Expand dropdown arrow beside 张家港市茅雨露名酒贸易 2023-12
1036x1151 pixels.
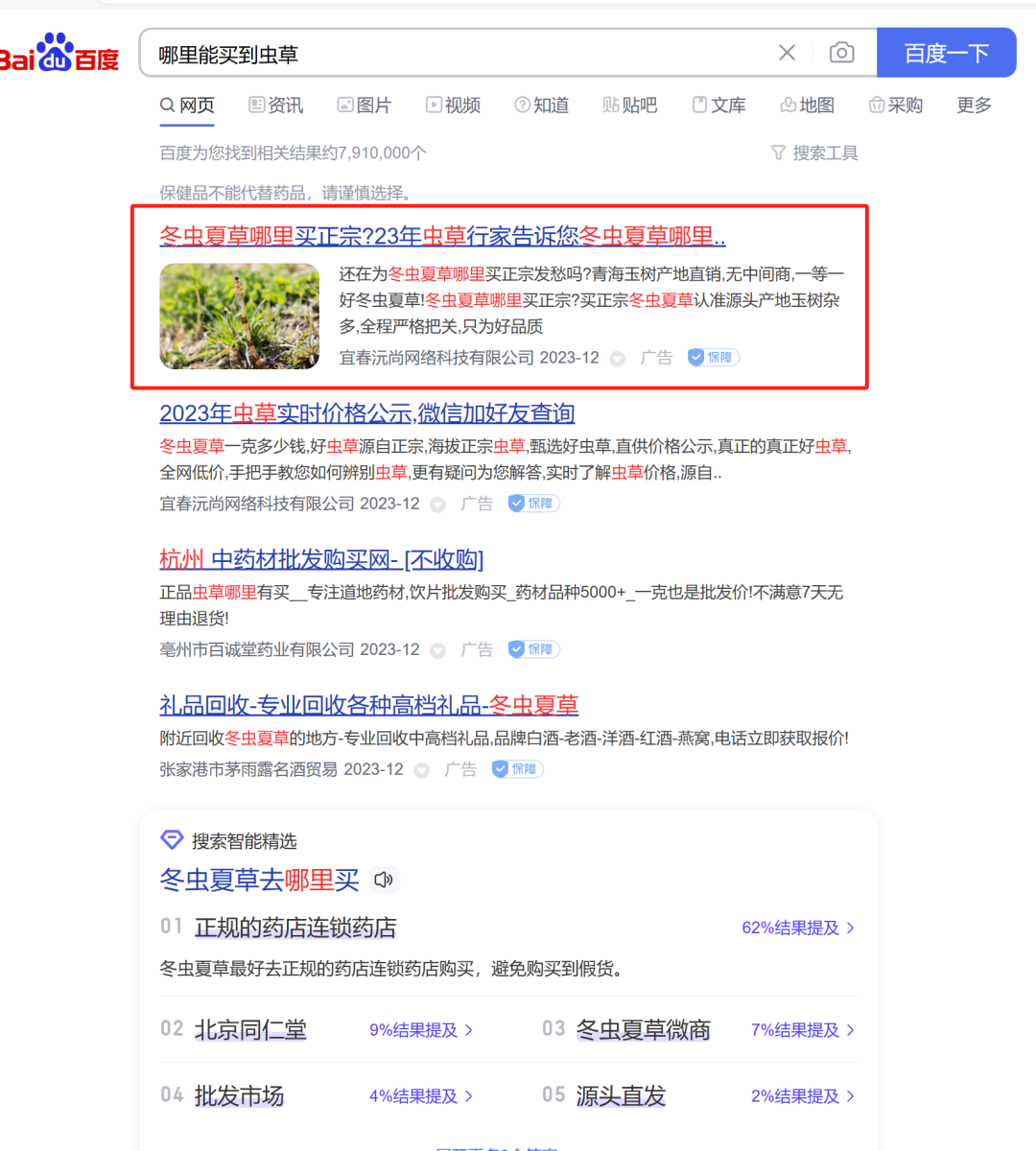[x=422, y=770]
